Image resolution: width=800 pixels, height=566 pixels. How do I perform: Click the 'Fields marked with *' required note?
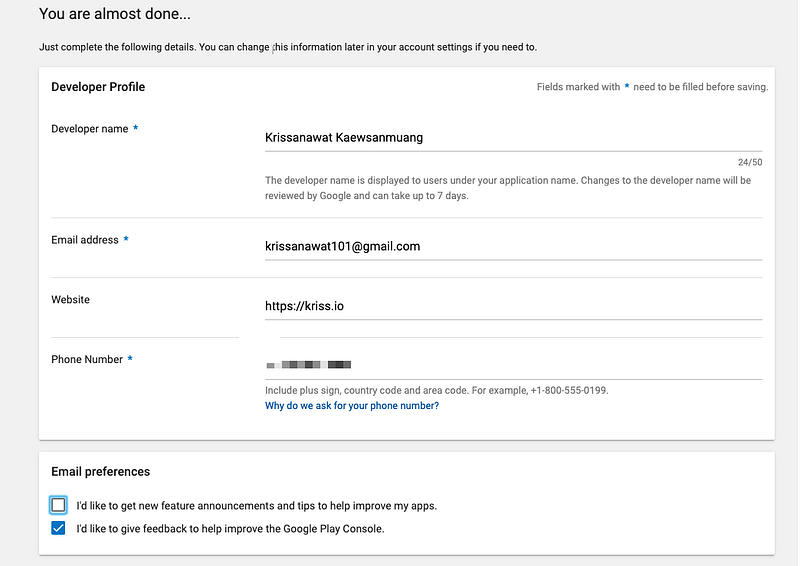point(651,87)
